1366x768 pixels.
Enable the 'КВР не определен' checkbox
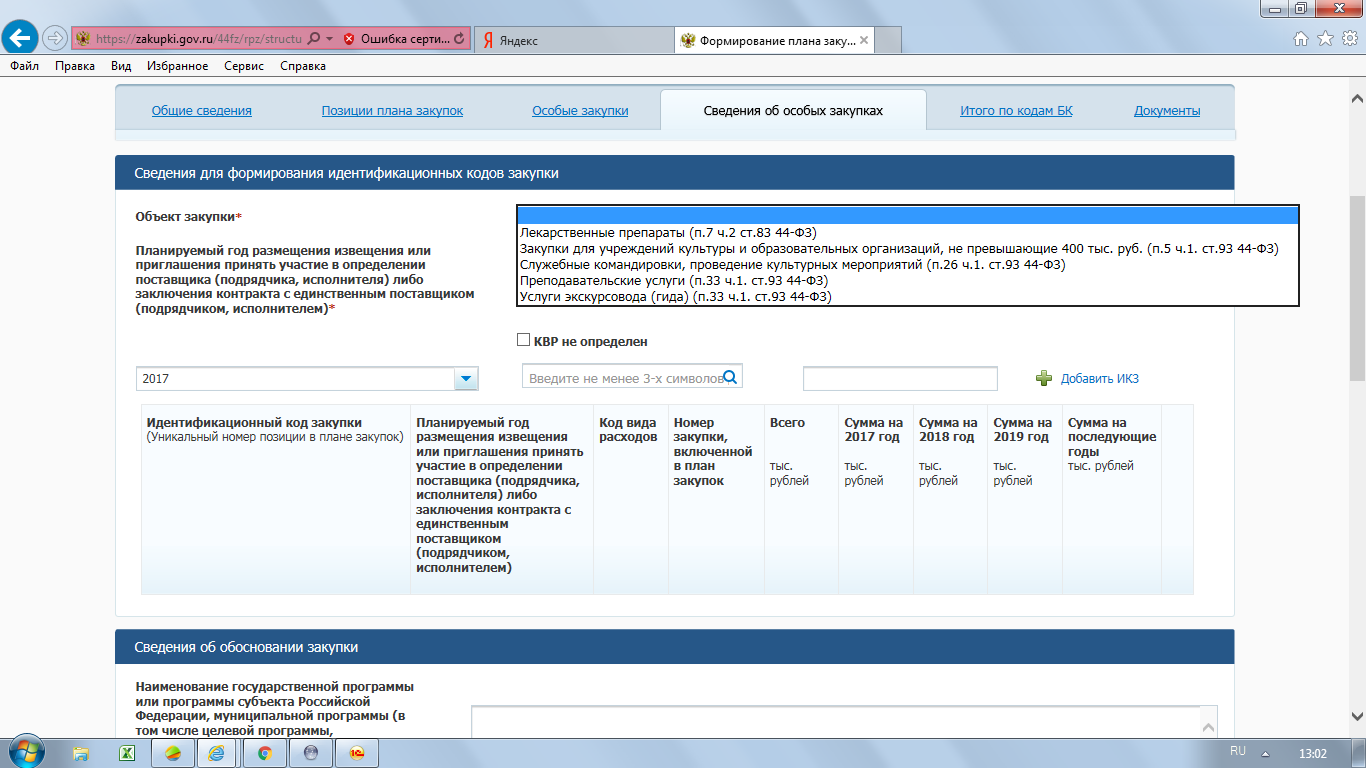pos(523,340)
